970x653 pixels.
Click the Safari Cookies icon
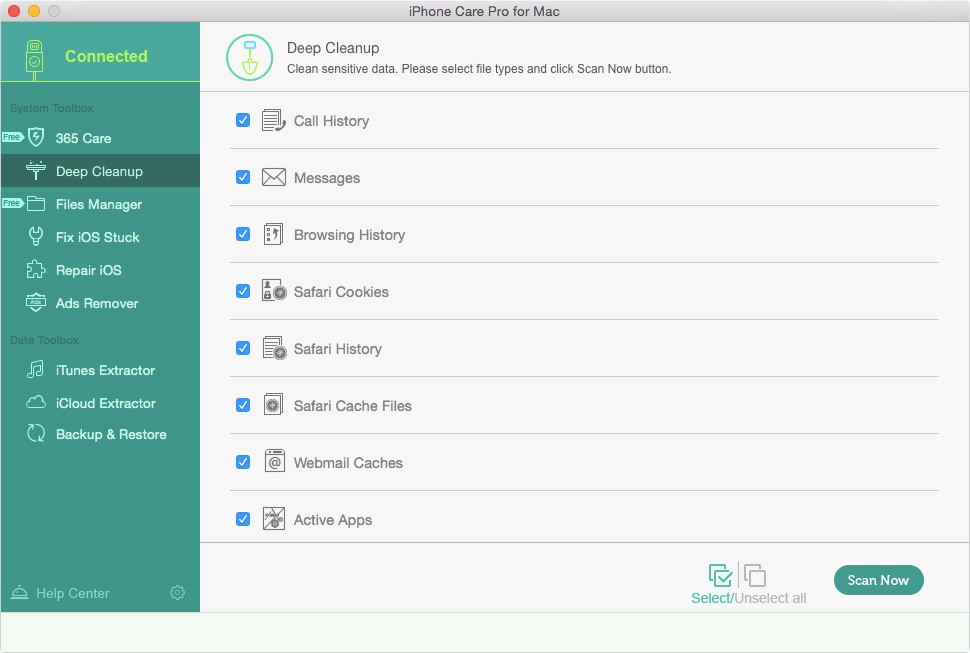click(x=274, y=290)
